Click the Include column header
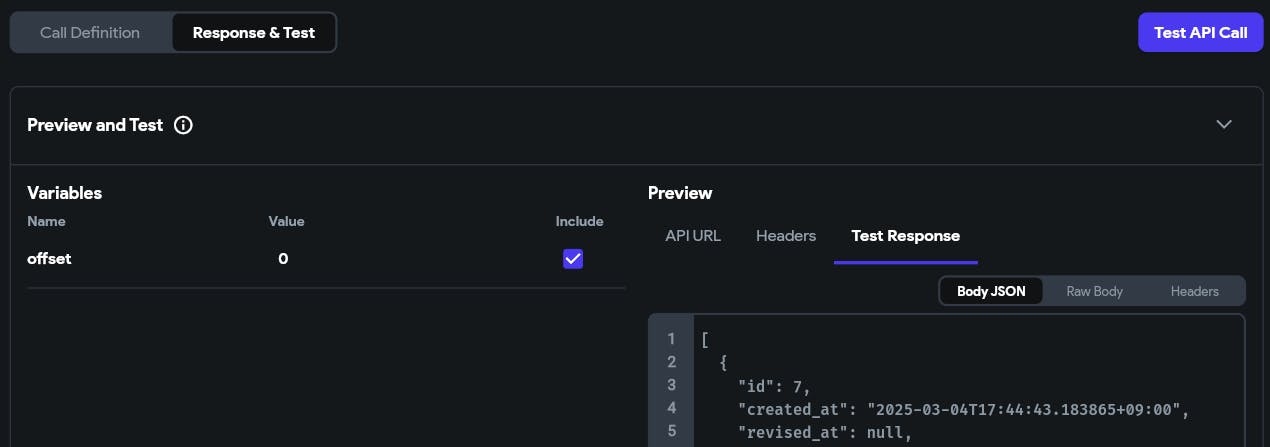 tap(579, 221)
